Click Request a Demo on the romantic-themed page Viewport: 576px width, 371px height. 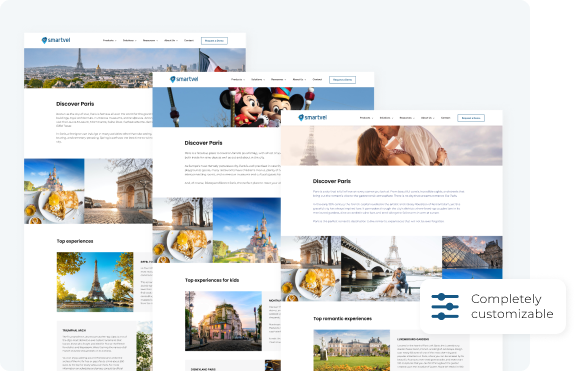[471, 118]
